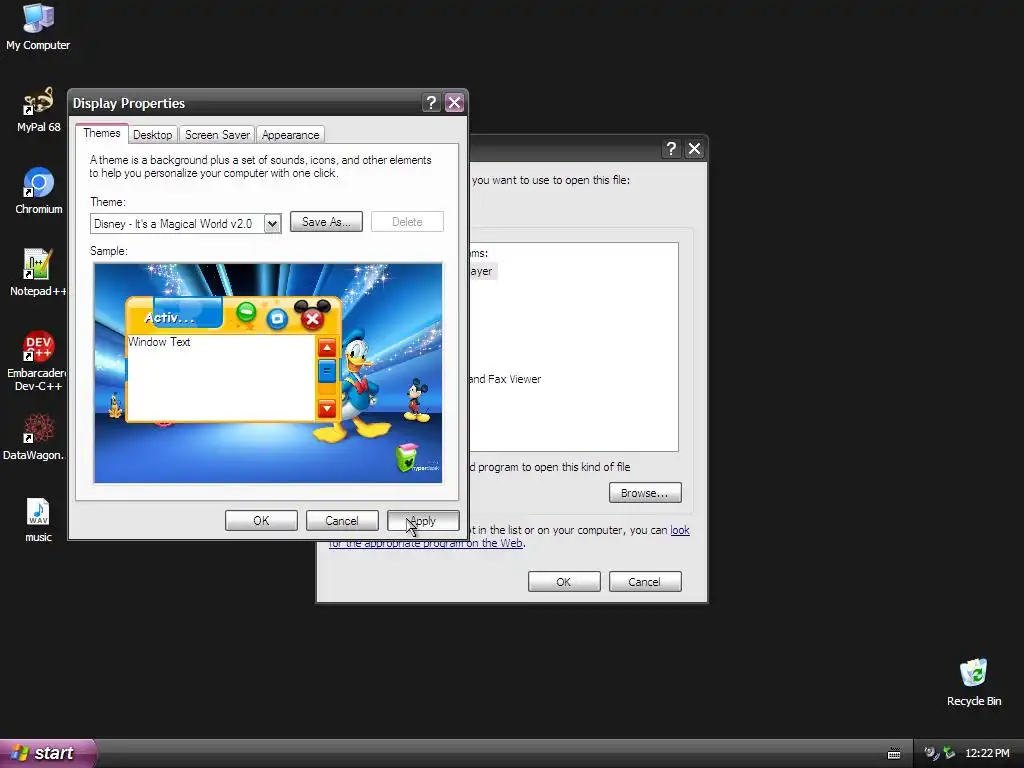Open the Appearance tab
The height and width of the screenshot is (768, 1024).
(291, 135)
